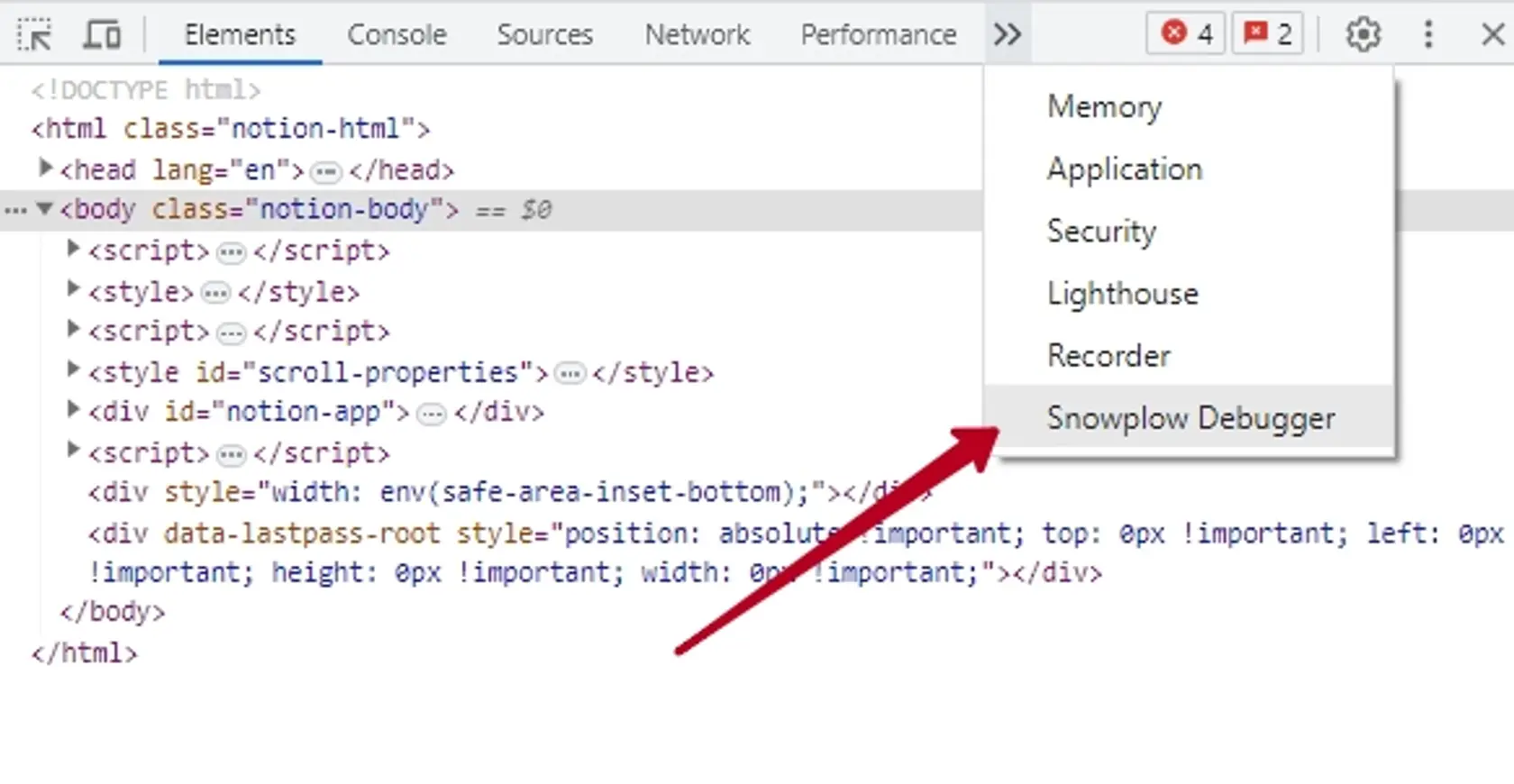Image resolution: width=1514 pixels, height=784 pixels.
Task: Select Snowplow Debugger from overflow menu
Action: [1190, 418]
